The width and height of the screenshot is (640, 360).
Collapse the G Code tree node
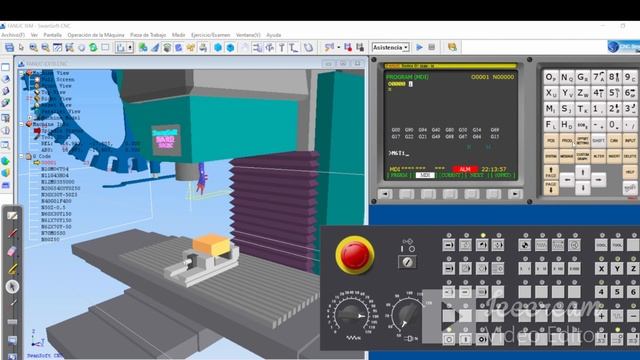click(x=22, y=156)
